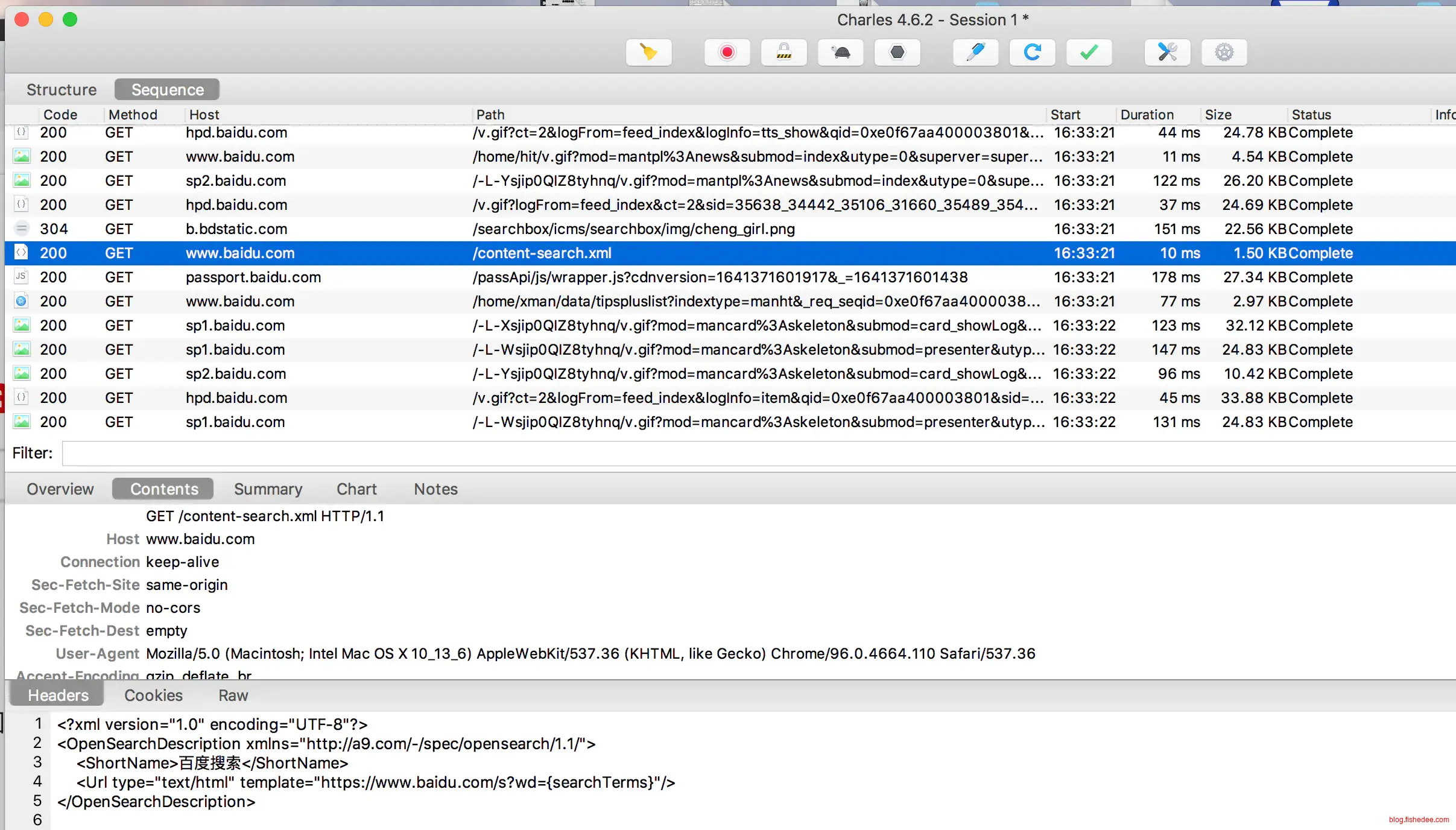Toggle the red Record button
This screenshot has width=1456, height=830.
[x=727, y=52]
